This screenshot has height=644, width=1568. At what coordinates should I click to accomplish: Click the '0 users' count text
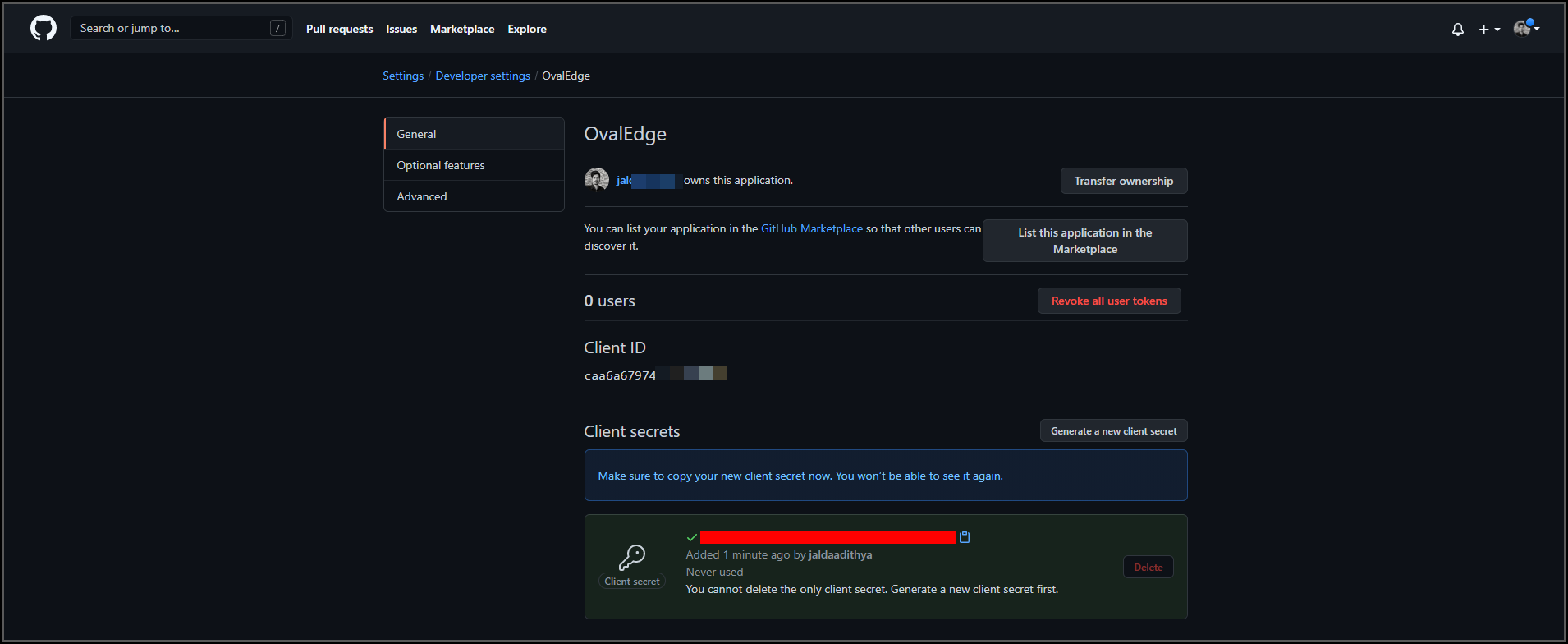(x=610, y=301)
